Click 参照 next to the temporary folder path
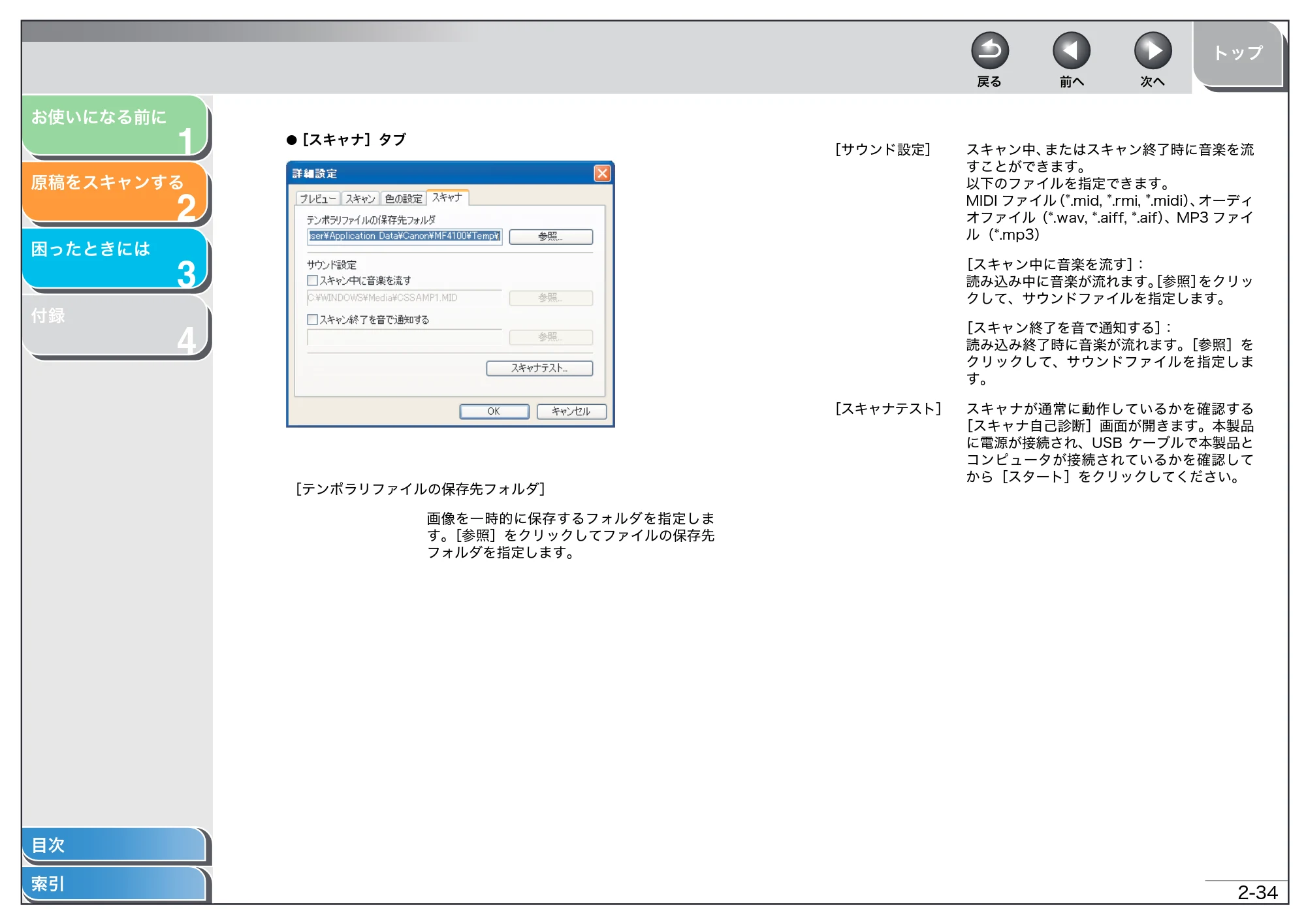 [x=550, y=236]
